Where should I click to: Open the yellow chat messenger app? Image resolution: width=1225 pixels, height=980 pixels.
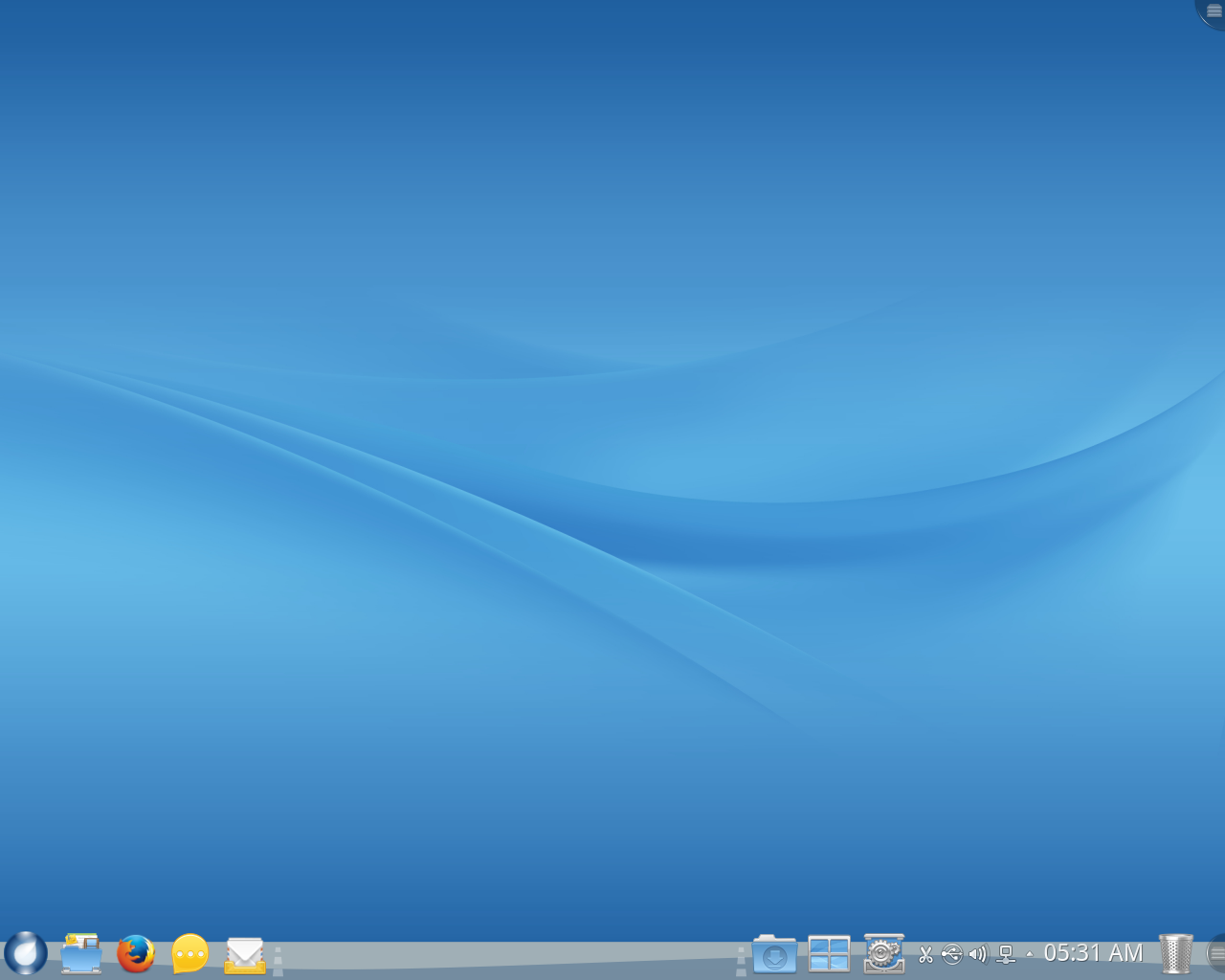coord(190,953)
